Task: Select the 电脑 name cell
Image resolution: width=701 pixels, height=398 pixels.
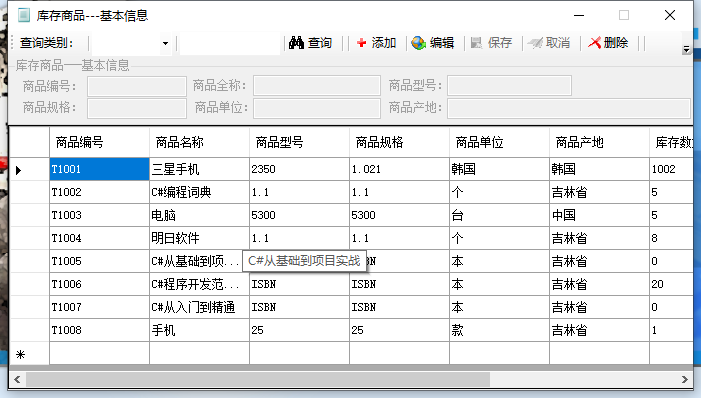Action: 199,215
